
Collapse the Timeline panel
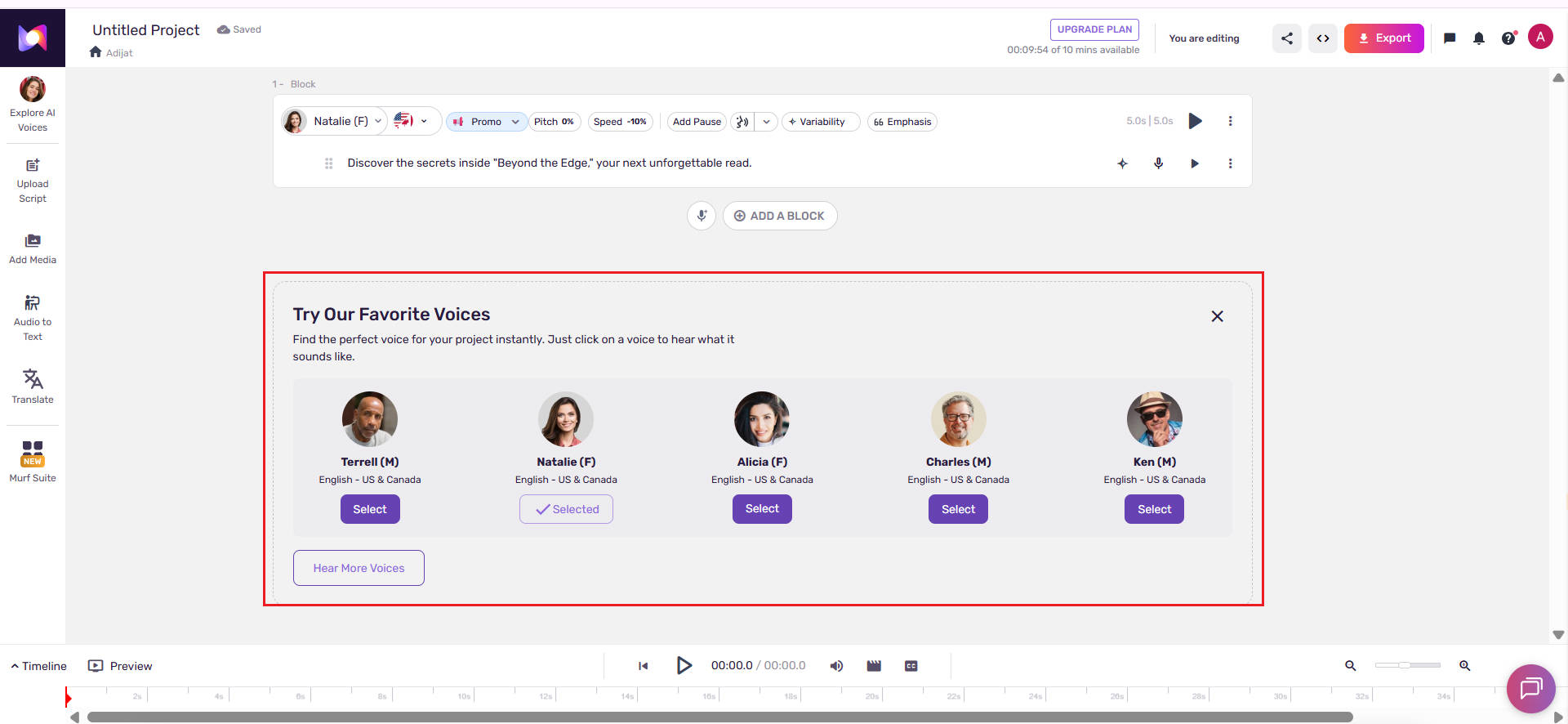38,666
